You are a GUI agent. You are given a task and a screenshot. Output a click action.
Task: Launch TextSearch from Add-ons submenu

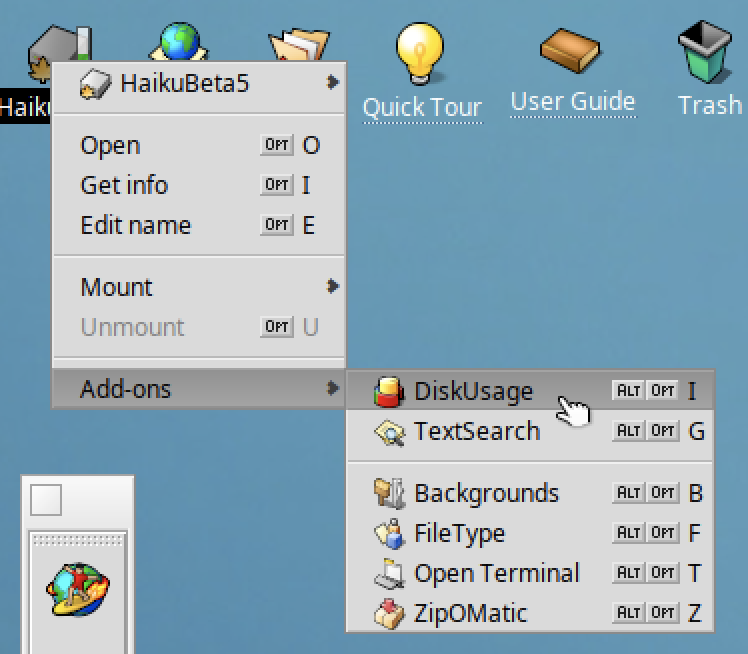[x=530, y=431]
